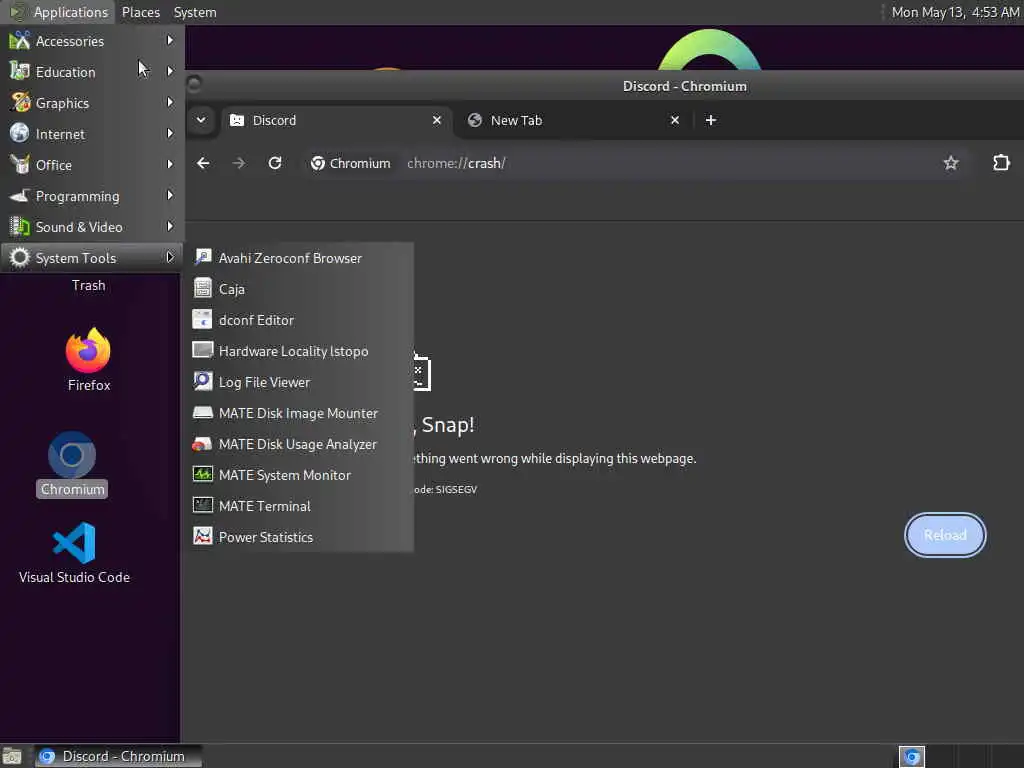This screenshot has width=1024, height=768.
Task: Open MATE Disk Usage Analyzer
Action: 299,444
